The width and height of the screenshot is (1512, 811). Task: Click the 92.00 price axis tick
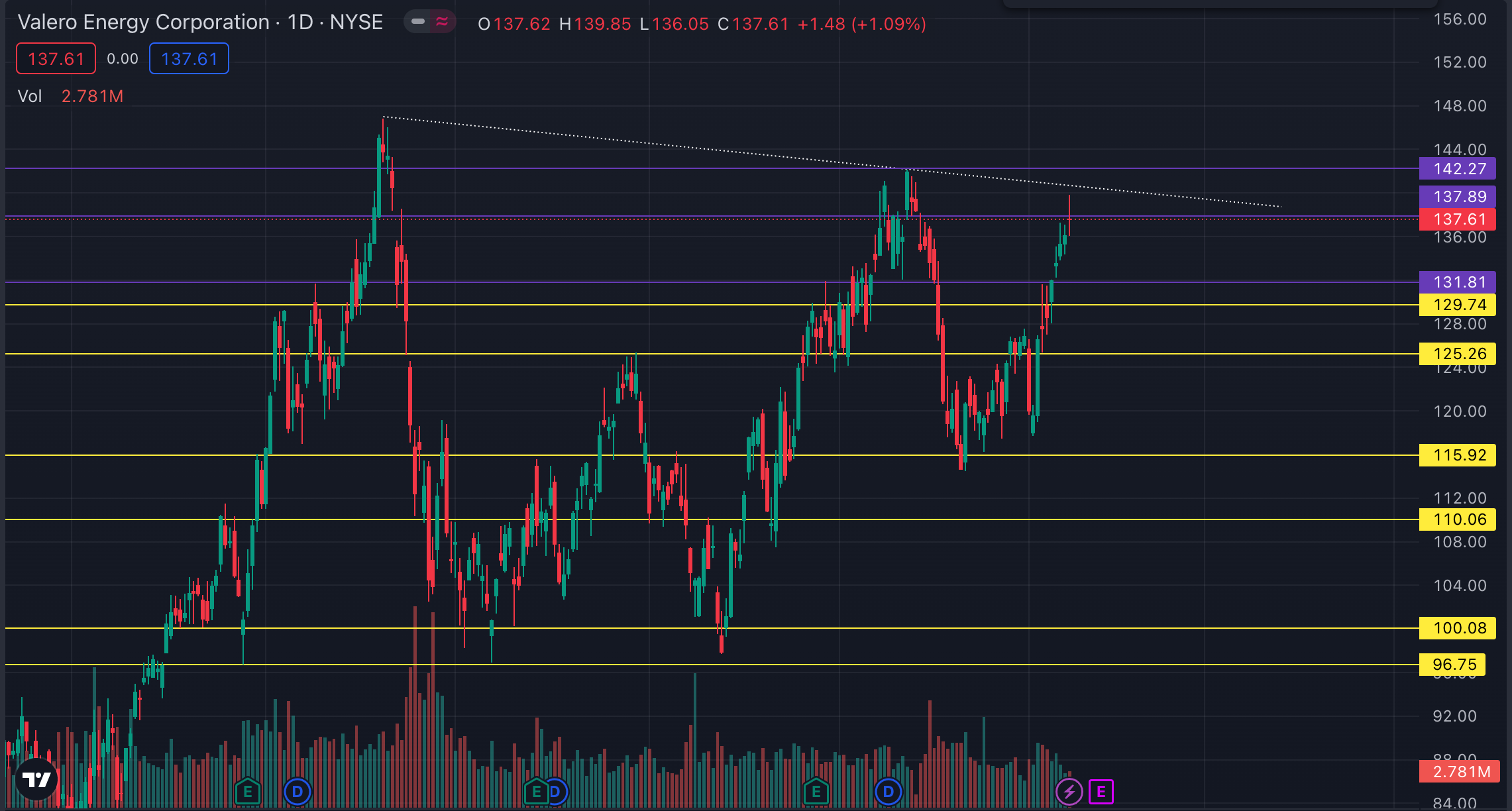(1454, 716)
